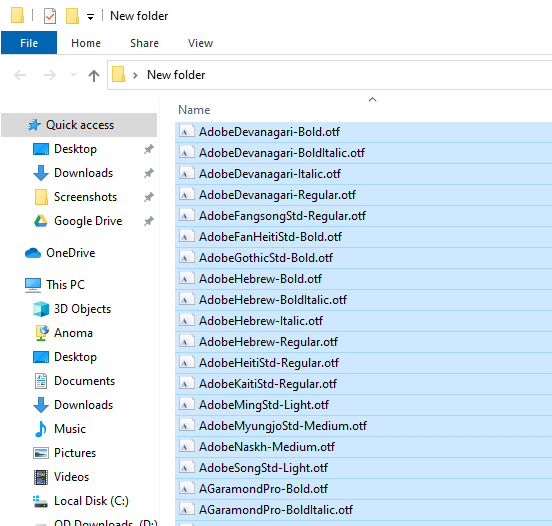Open the Customize Quick Access Toolbar dropdown

tap(90, 17)
